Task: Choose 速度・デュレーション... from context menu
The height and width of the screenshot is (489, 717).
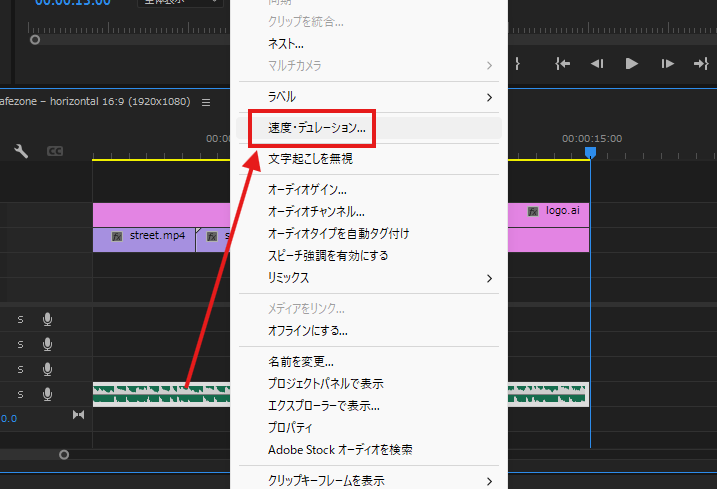Action: pyautogui.click(x=317, y=128)
